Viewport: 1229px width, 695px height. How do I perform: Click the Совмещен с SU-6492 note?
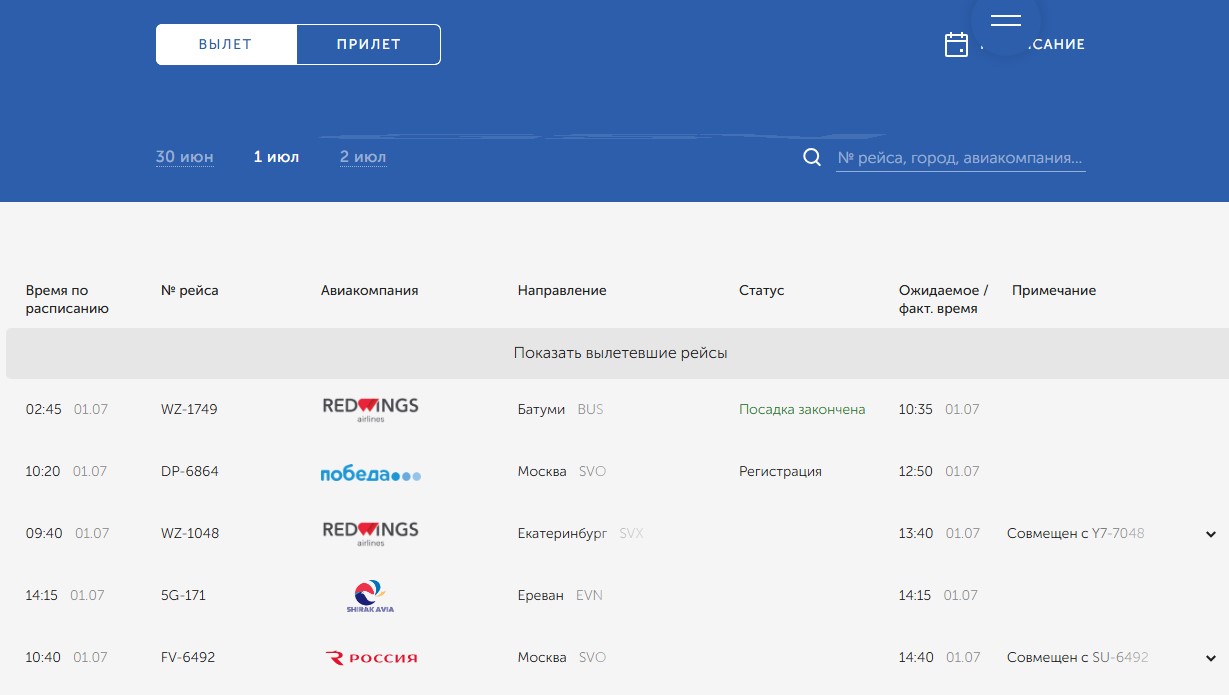tap(1077, 657)
